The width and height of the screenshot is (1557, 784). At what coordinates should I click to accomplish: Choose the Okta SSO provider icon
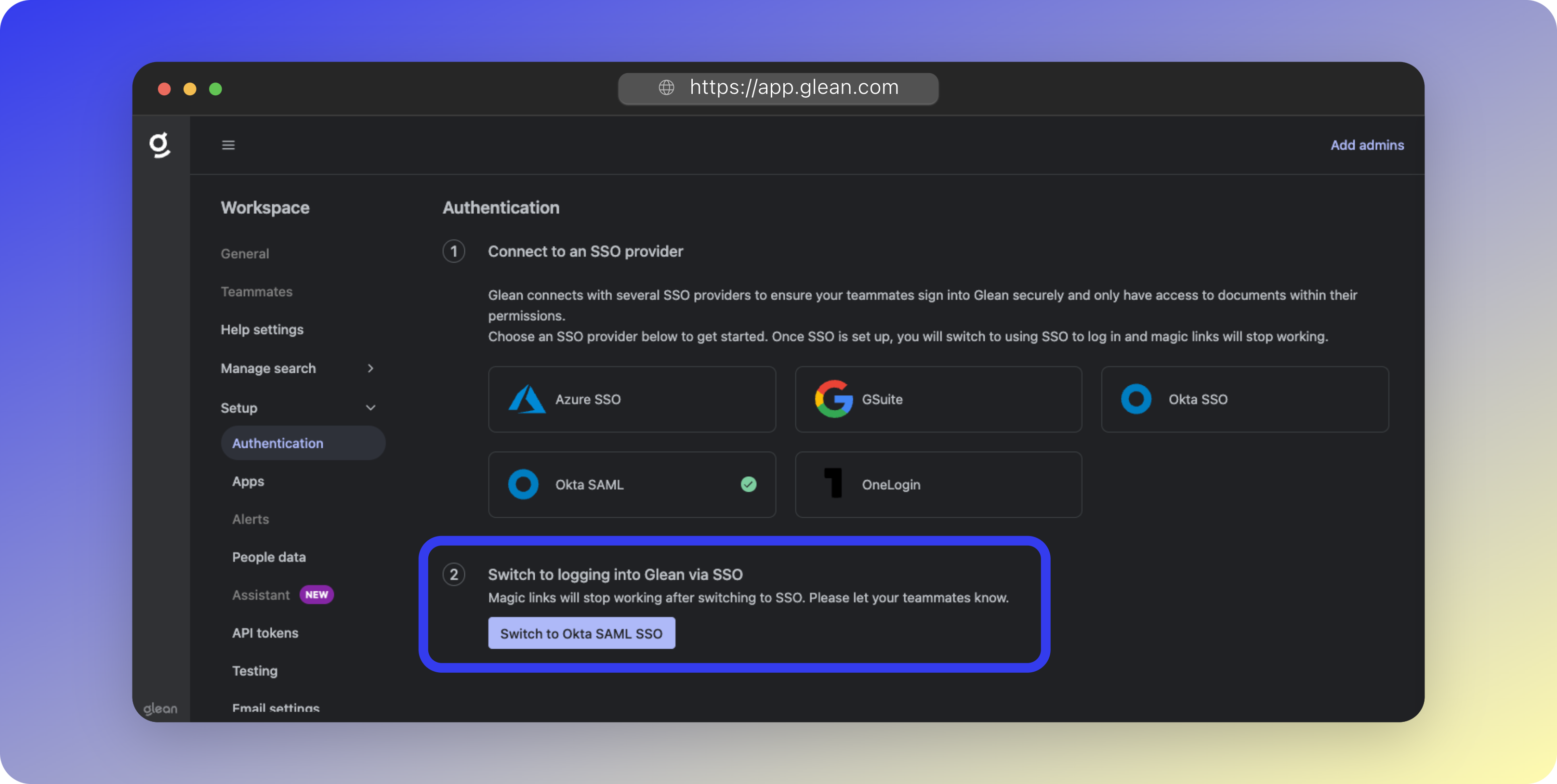pyautogui.click(x=1136, y=399)
